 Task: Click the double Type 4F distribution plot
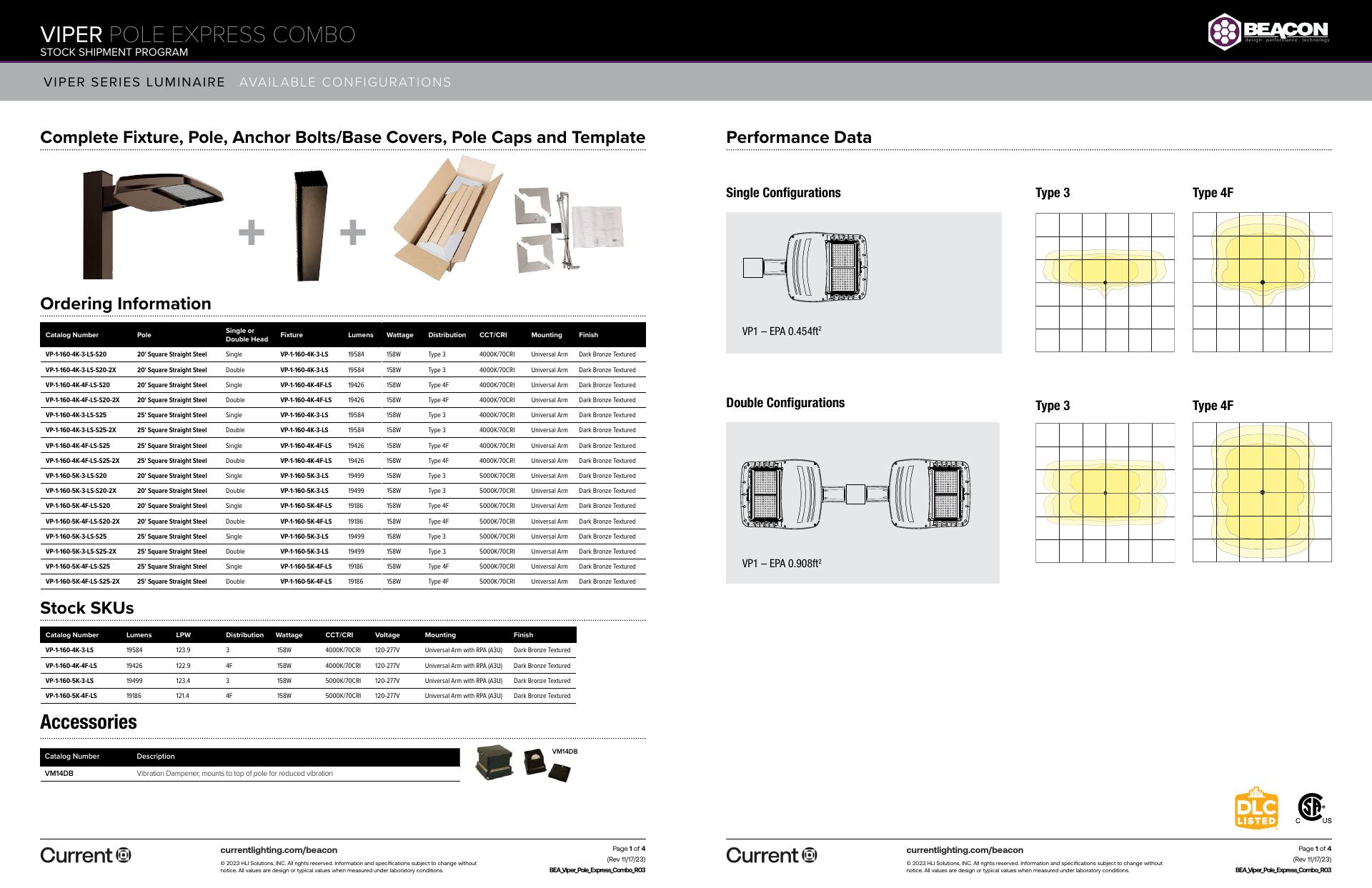click(x=1261, y=492)
